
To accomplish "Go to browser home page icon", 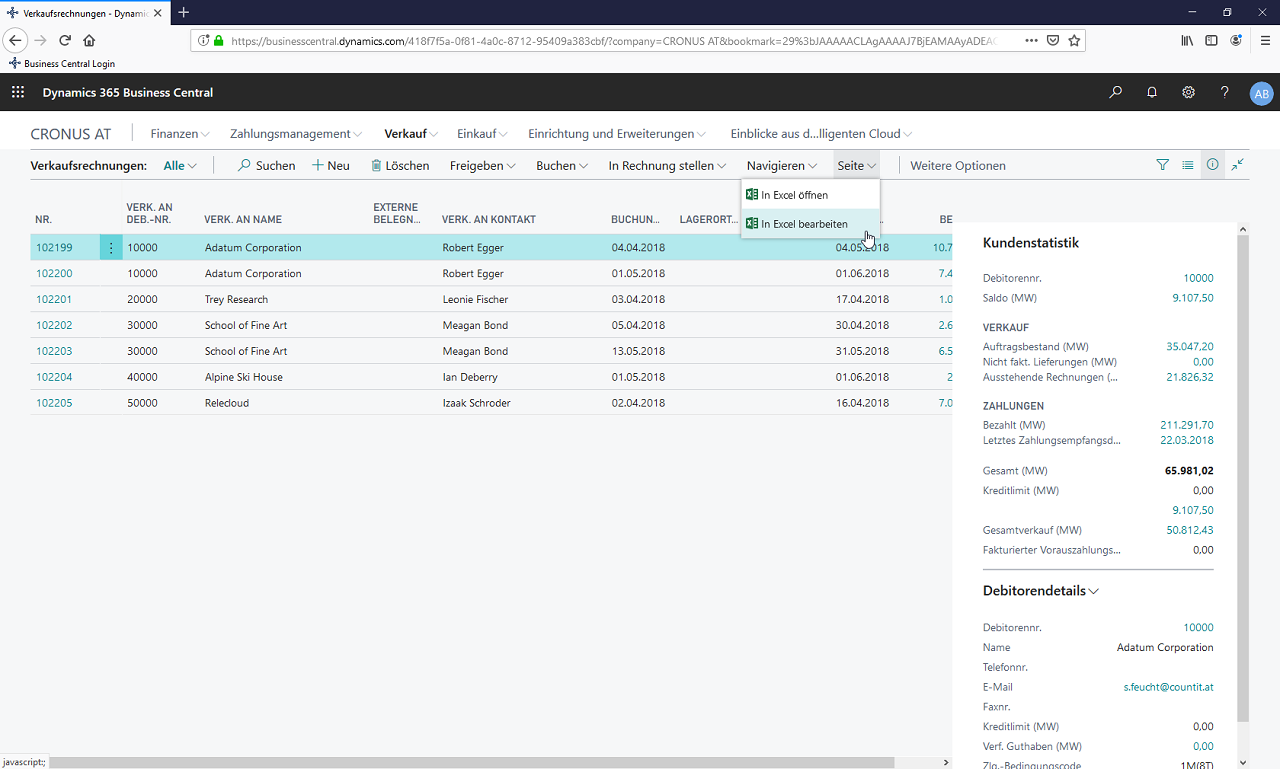I will tap(89, 41).
